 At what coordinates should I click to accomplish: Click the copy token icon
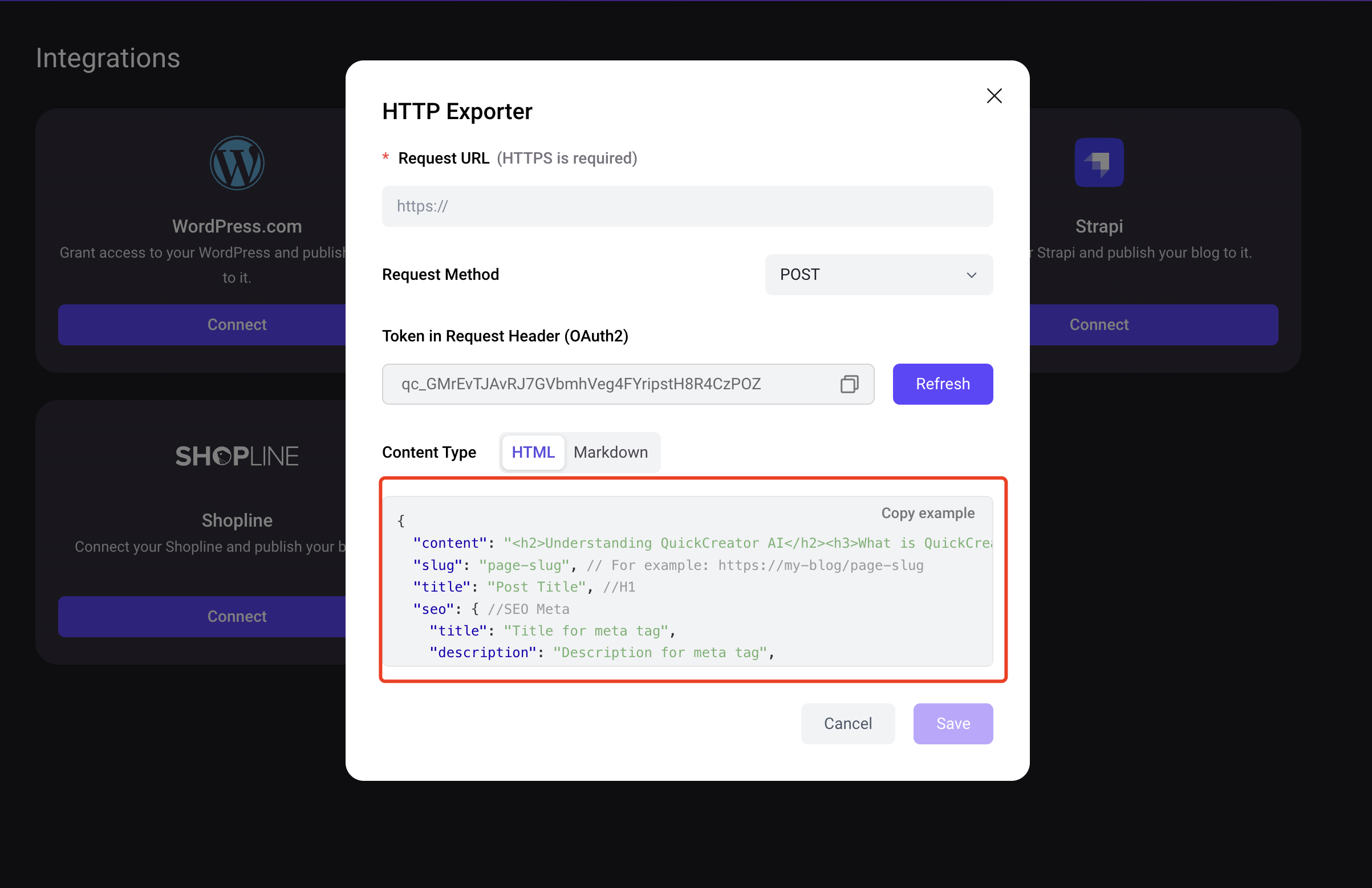[849, 384]
